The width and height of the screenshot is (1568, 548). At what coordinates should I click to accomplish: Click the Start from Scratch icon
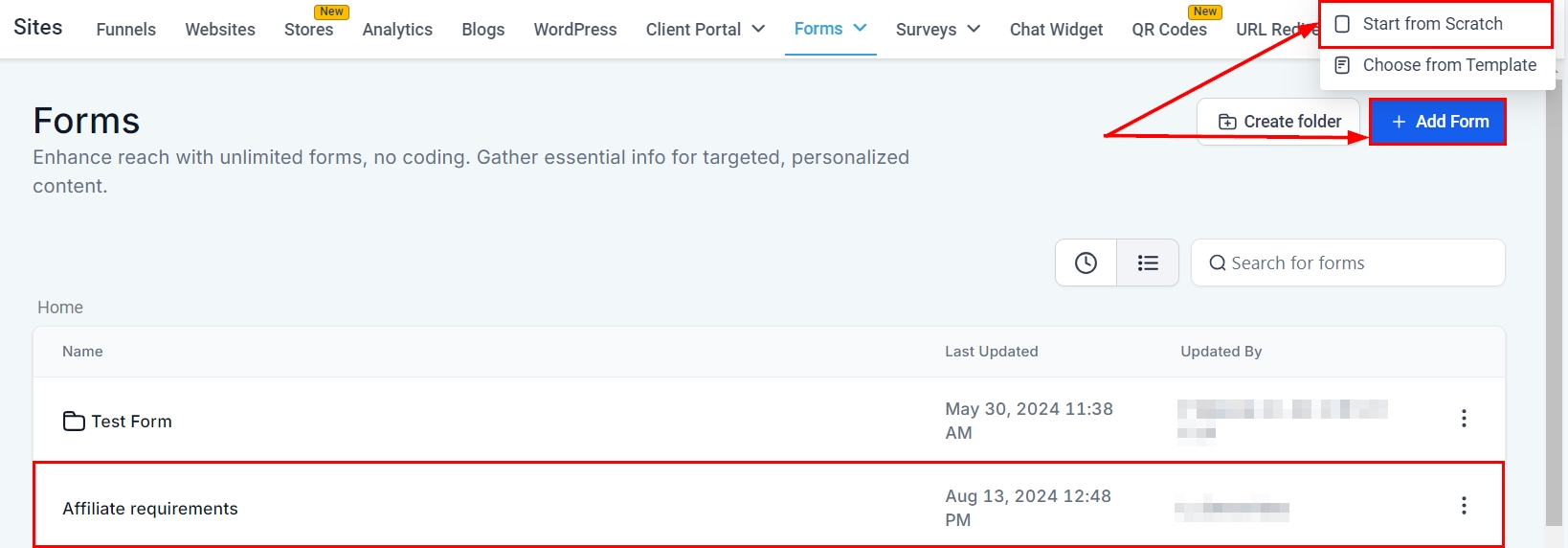pyautogui.click(x=1342, y=24)
